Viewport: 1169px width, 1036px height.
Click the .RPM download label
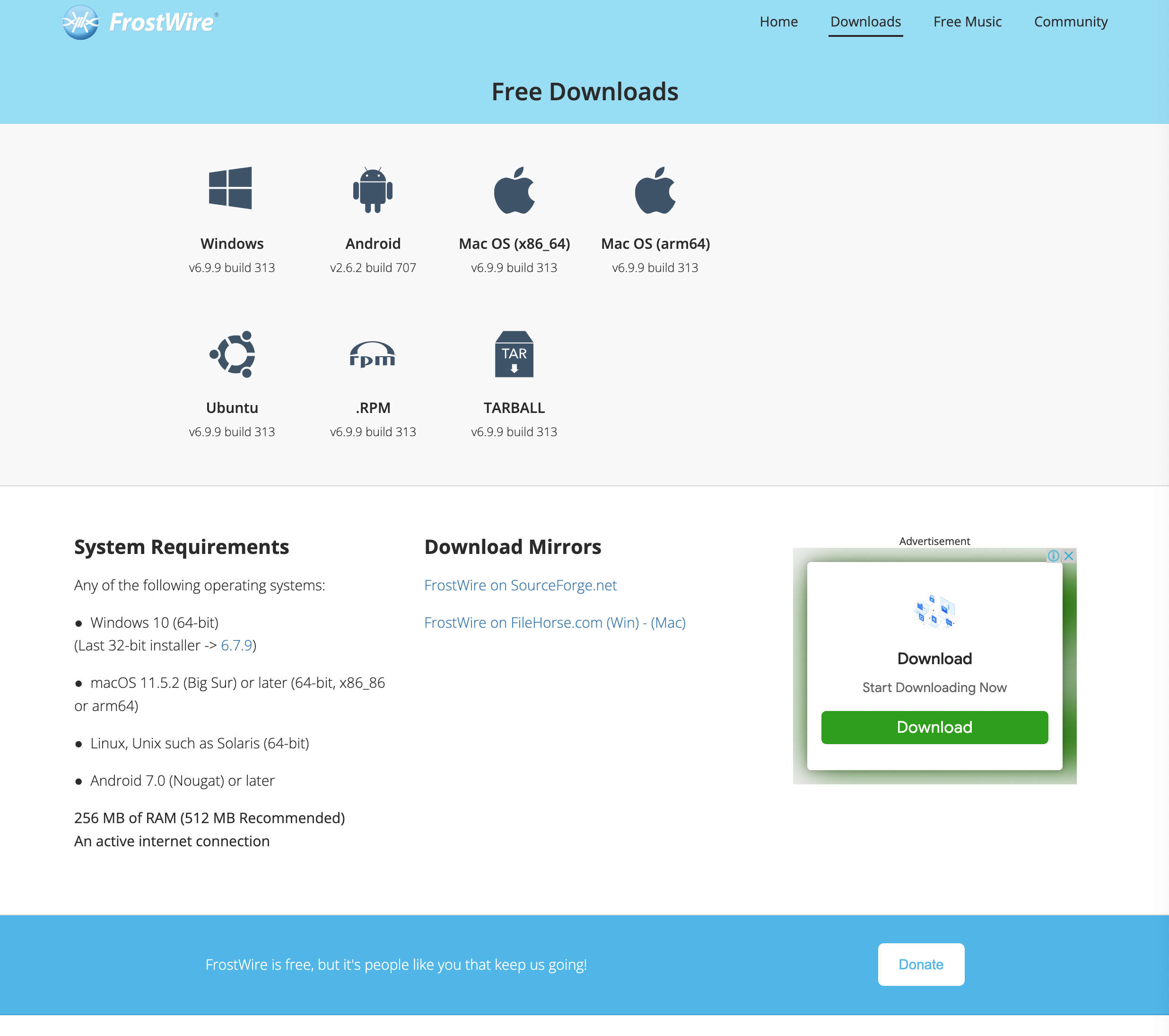click(373, 408)
